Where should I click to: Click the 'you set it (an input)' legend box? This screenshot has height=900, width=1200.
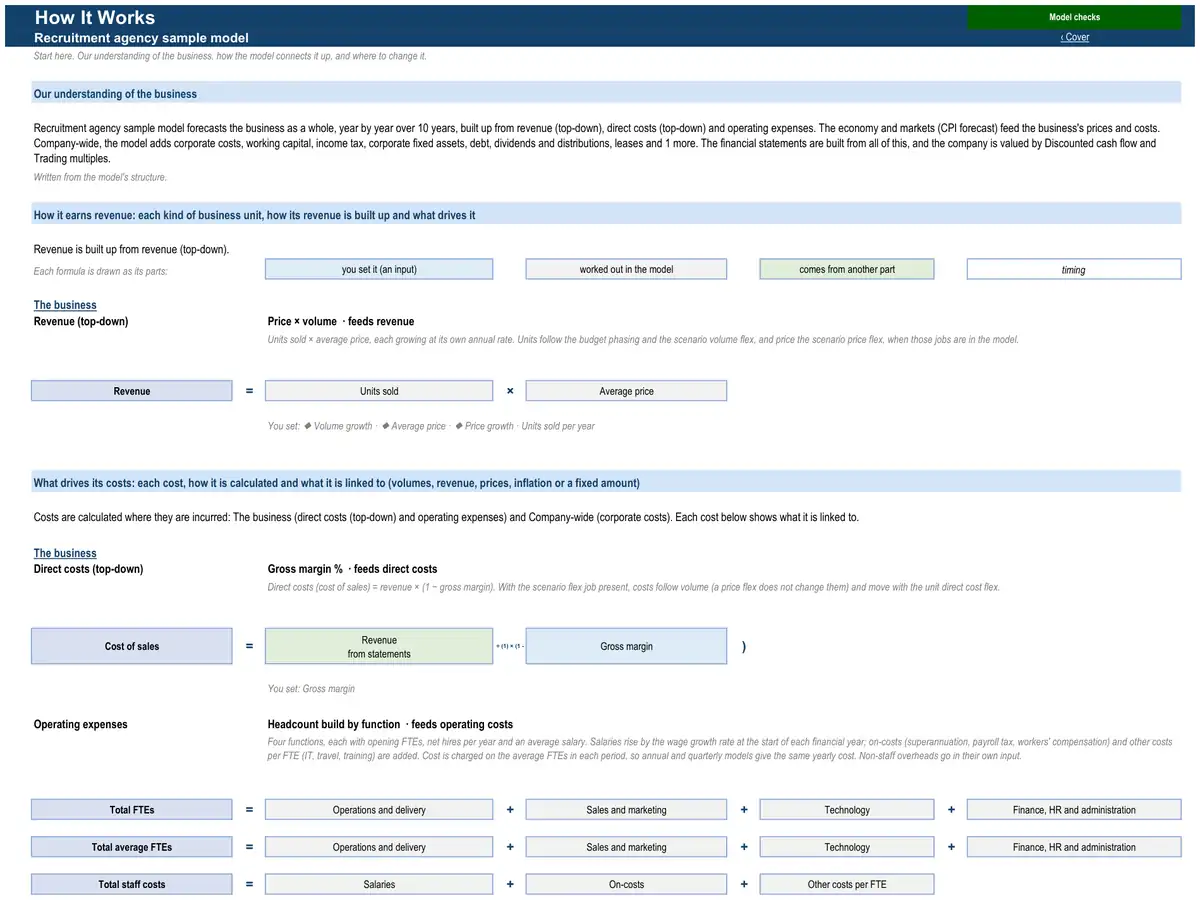(x=379, y=269)
